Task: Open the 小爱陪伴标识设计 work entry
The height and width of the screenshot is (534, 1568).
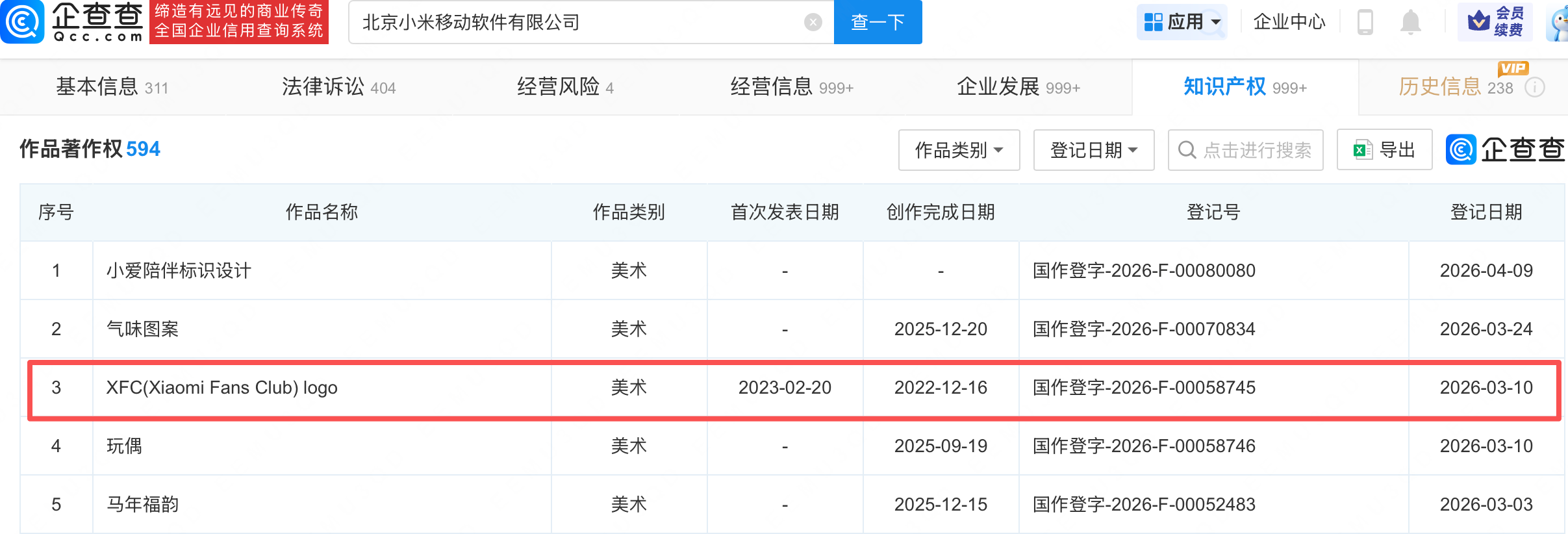Action: [179, 270]
